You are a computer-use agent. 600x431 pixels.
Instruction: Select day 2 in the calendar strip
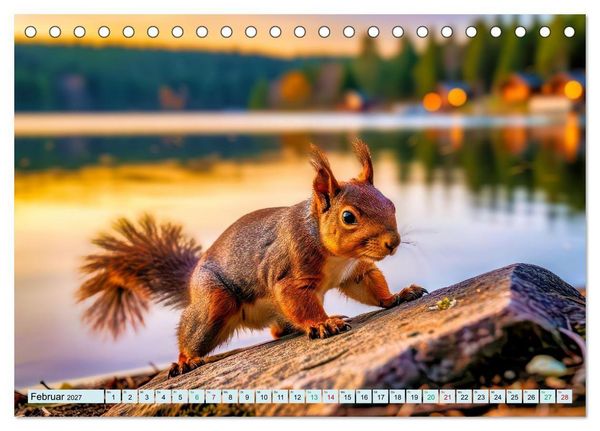click(x=130, y=397)
